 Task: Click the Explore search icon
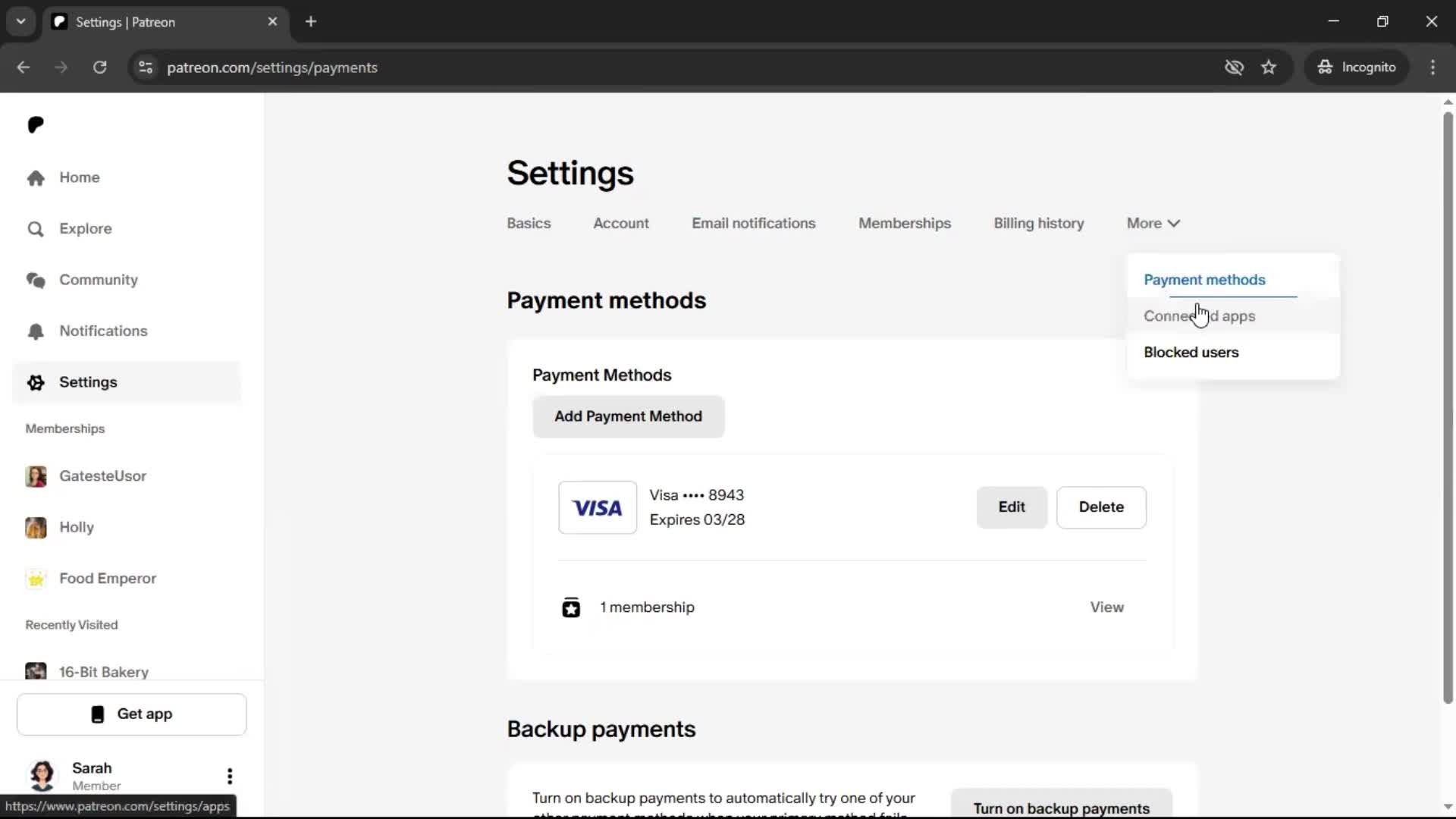(x=36, y=229)
